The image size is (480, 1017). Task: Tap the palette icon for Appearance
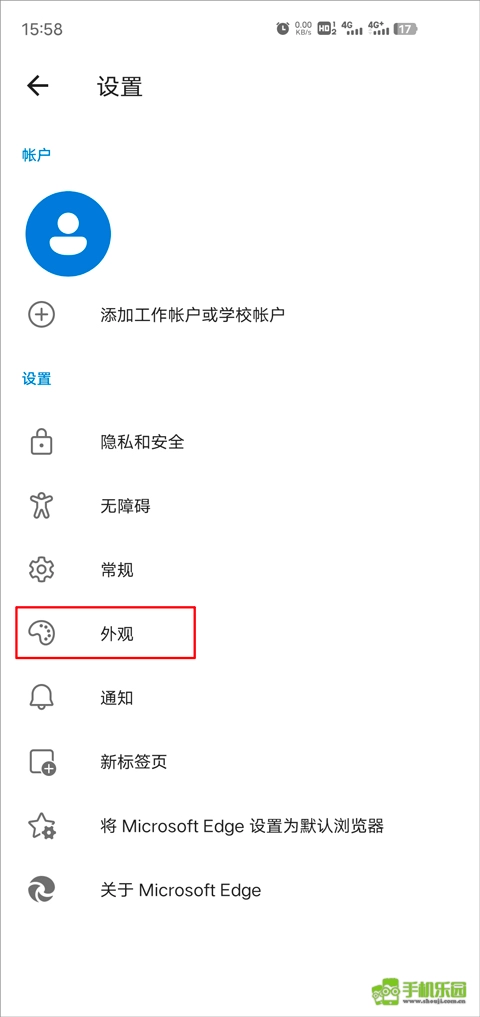(42, 634)
